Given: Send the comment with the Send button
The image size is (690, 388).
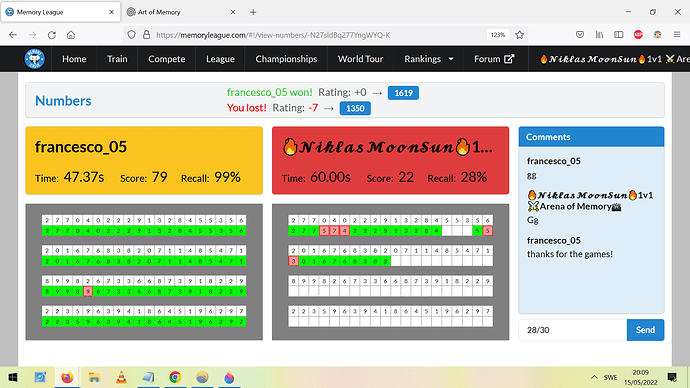Looking at the screenshot, I should (x=645, y=330).
